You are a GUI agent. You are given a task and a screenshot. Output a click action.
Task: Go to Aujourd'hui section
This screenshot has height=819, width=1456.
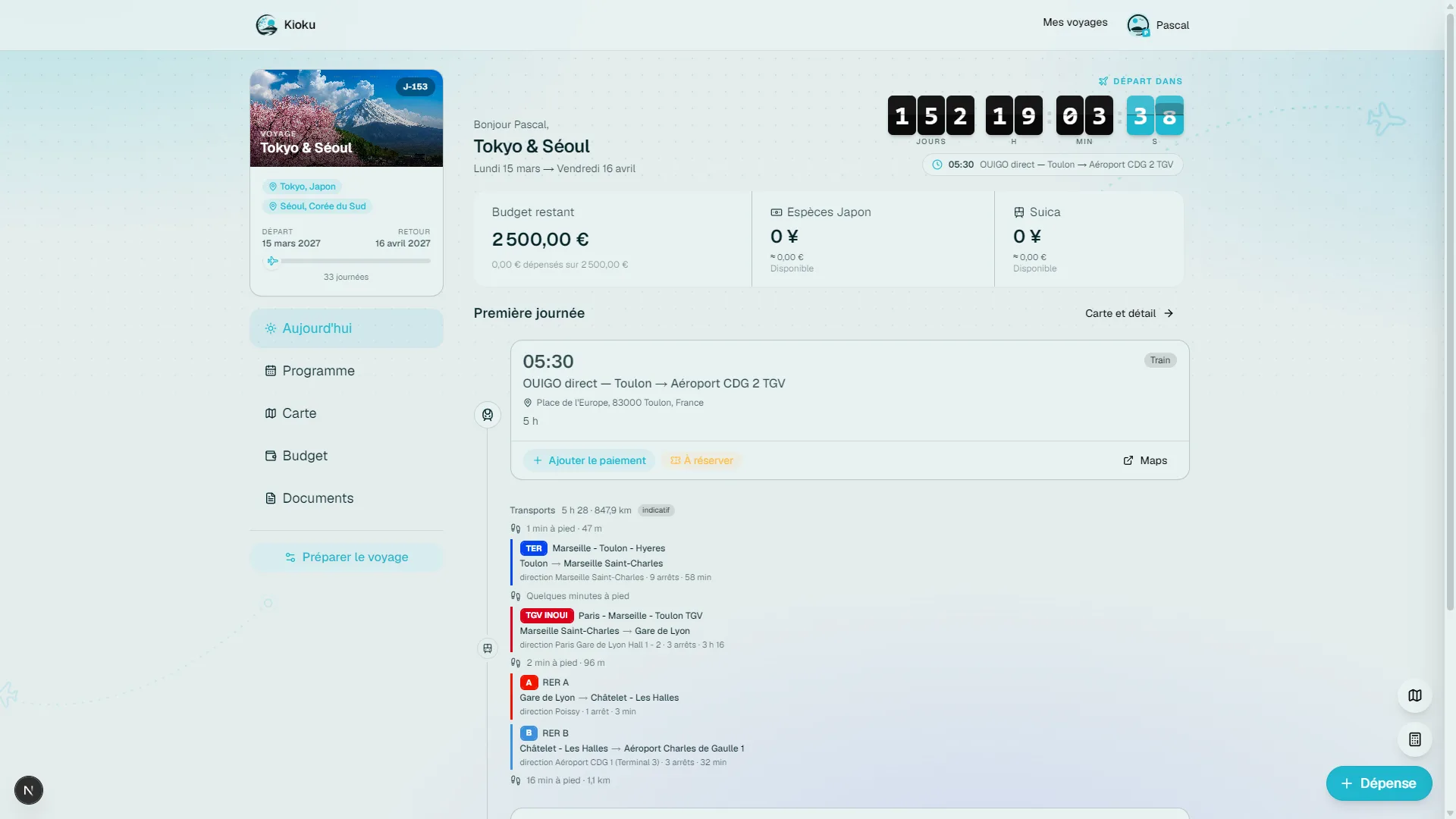pyautogui.click(x=347, y=328)
